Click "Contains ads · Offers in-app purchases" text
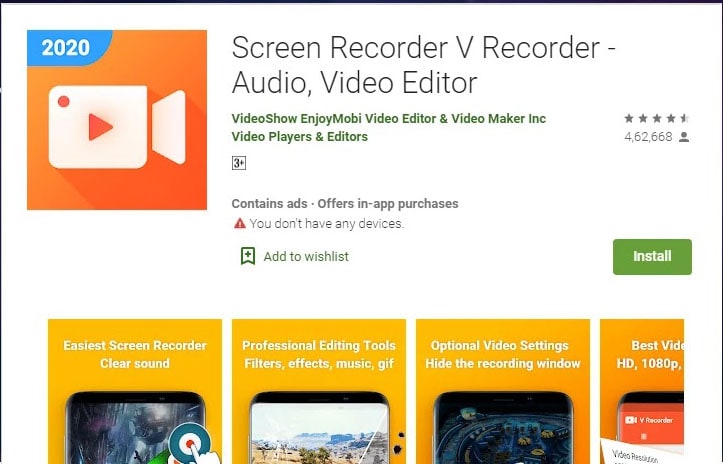 [345, 203]
